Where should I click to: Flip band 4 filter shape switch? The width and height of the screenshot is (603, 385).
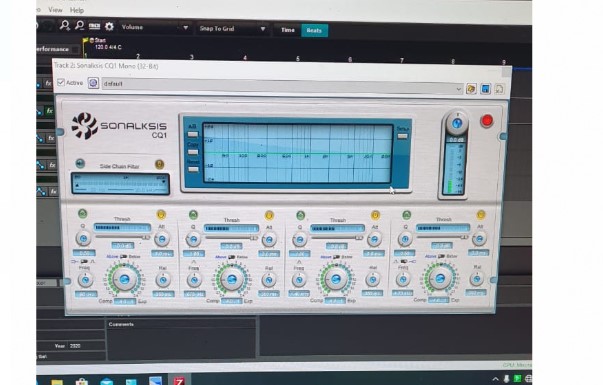[x=403, y=261]
